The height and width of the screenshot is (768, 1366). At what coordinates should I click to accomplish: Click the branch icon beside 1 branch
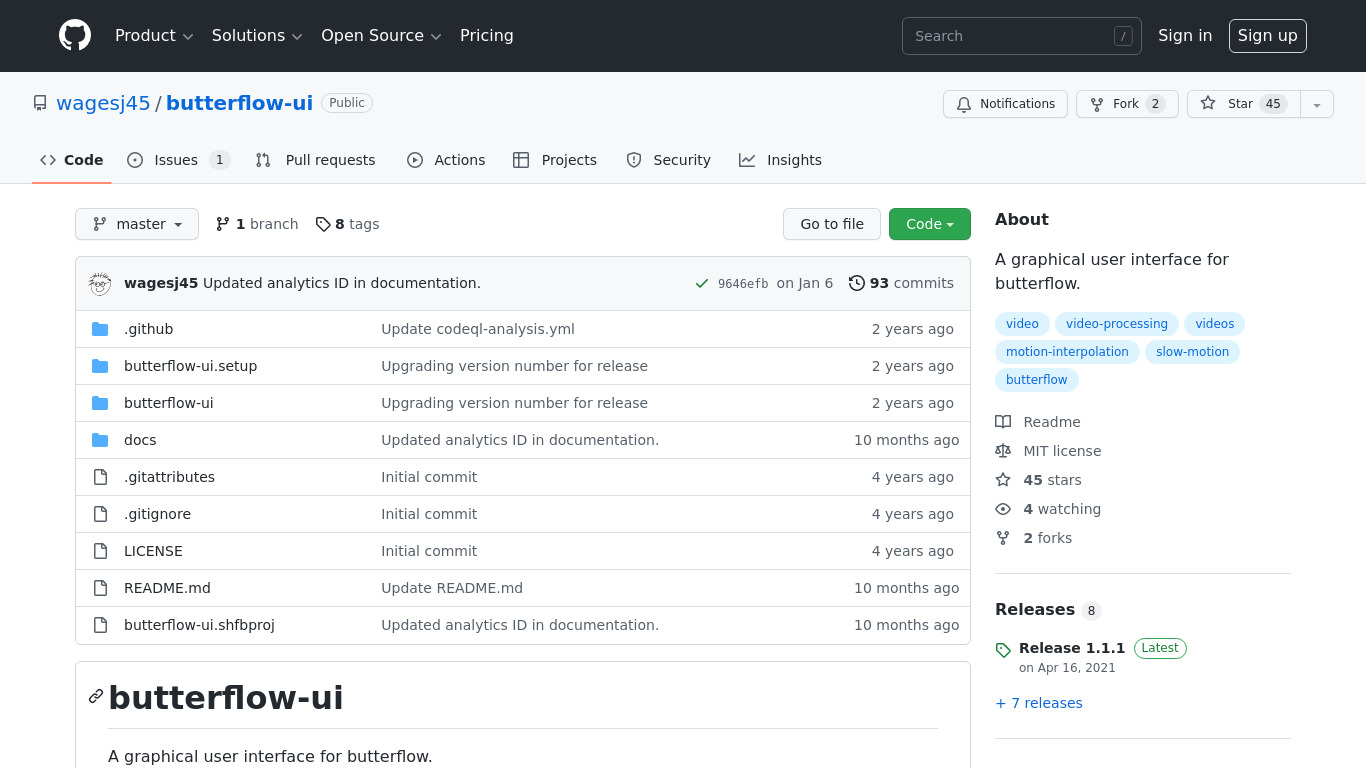(223, 224)
